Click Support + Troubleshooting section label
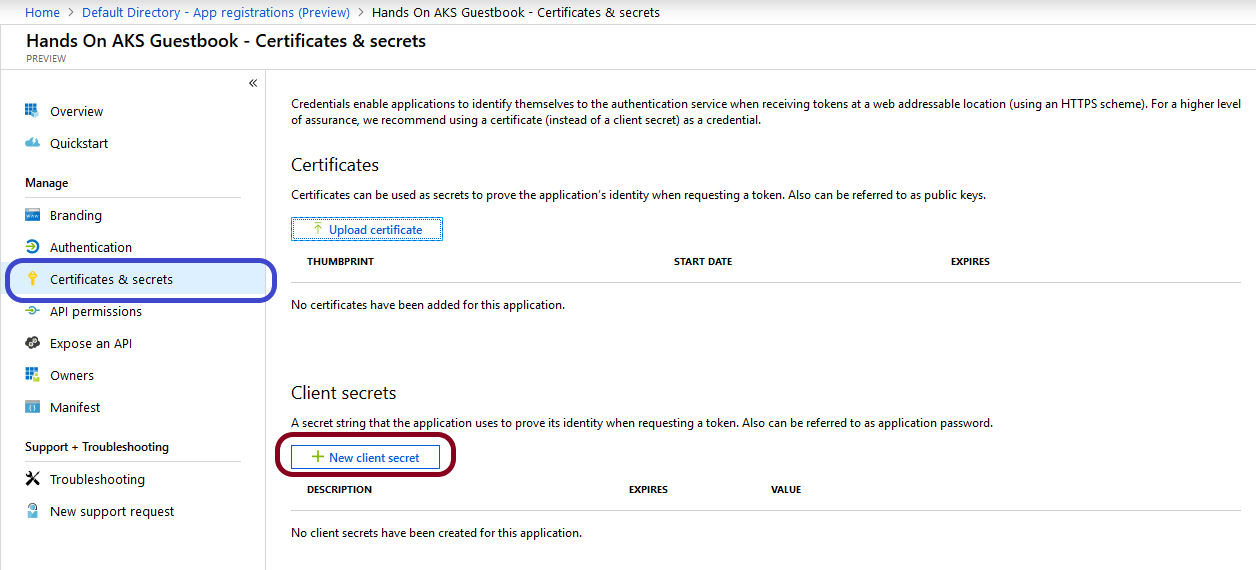 [x=97, y=447]
